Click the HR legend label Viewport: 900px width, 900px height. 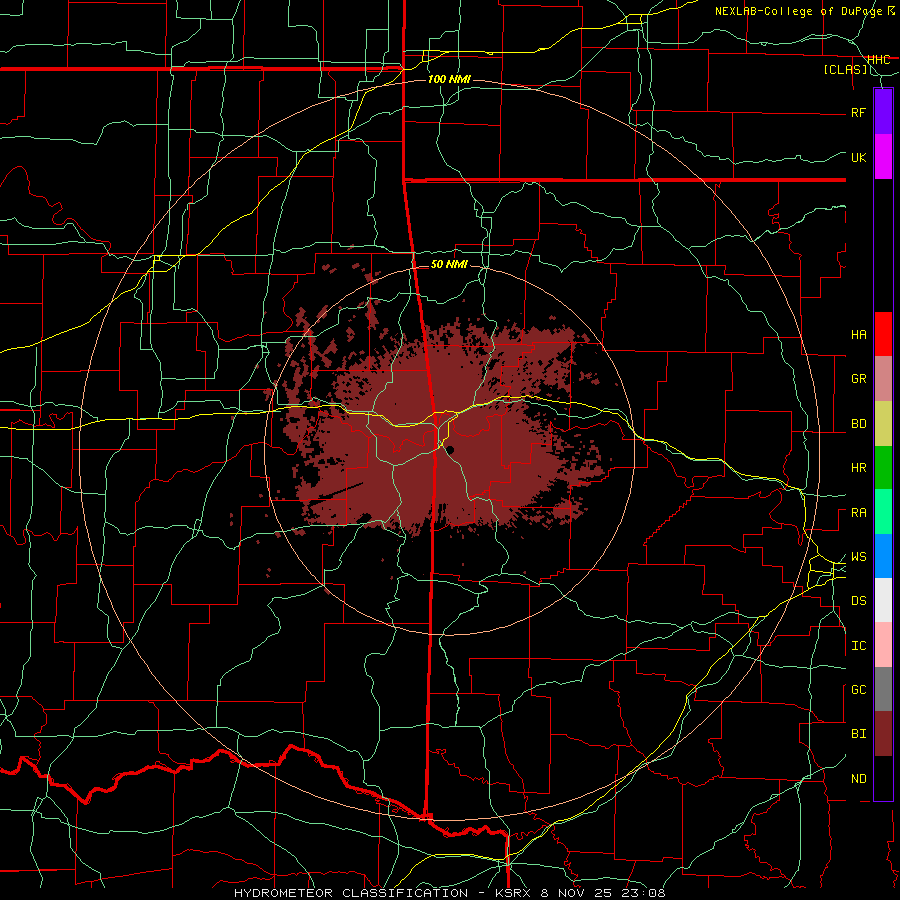coord(859,468)
